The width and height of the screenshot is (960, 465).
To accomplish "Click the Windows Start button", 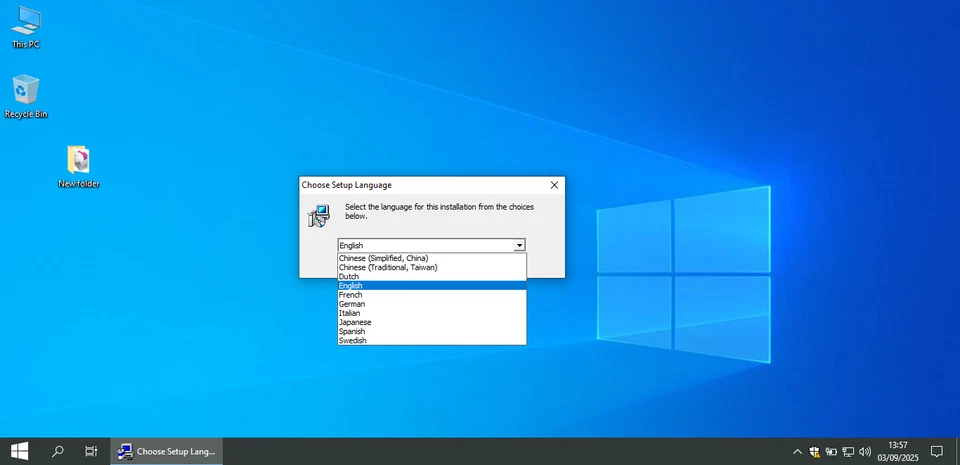I will 19,451.
